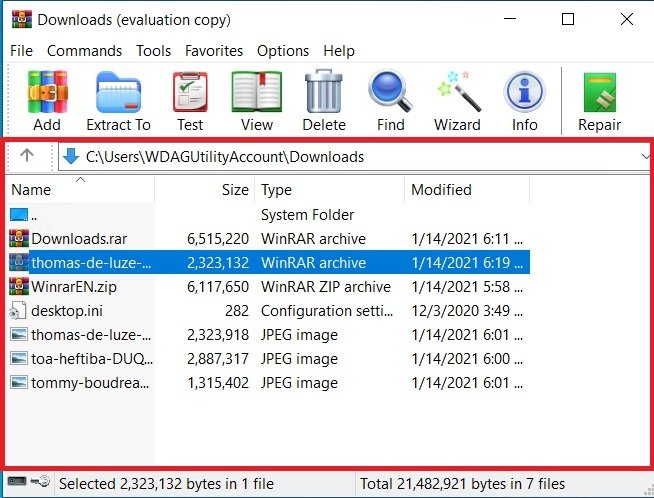Select the Downloads.rar file name
654x498 pixels.
pos(79,239)
